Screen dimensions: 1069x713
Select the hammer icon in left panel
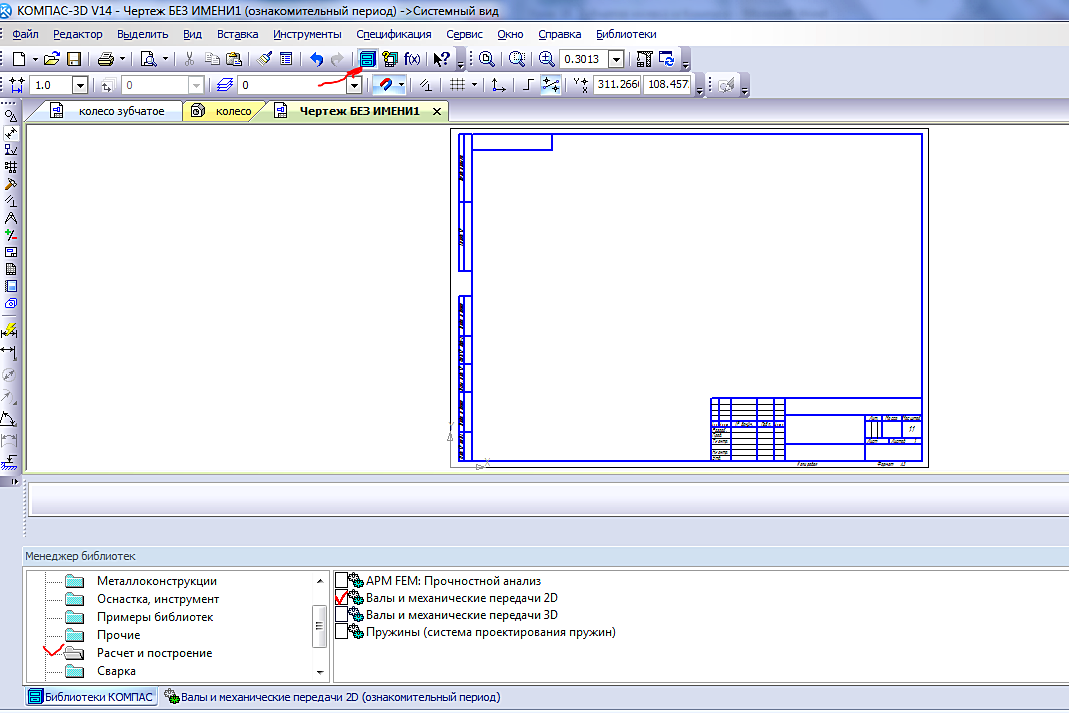[11, 184]
